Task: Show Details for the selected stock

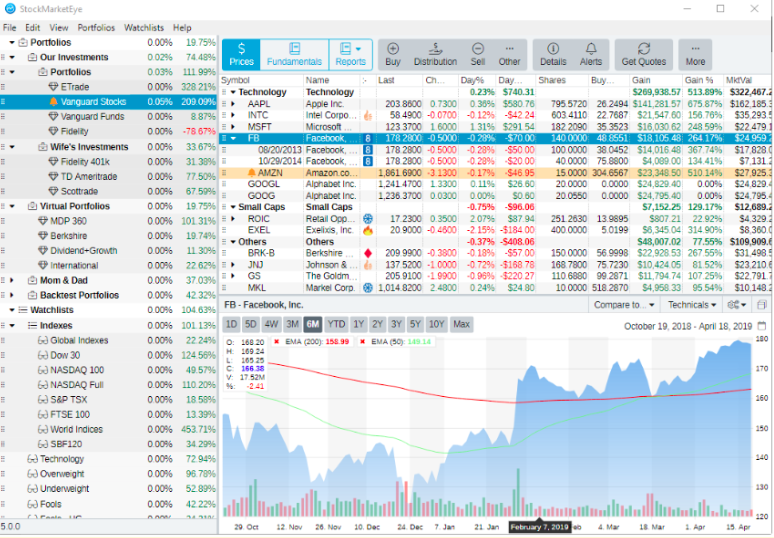Action: (553, 54)
